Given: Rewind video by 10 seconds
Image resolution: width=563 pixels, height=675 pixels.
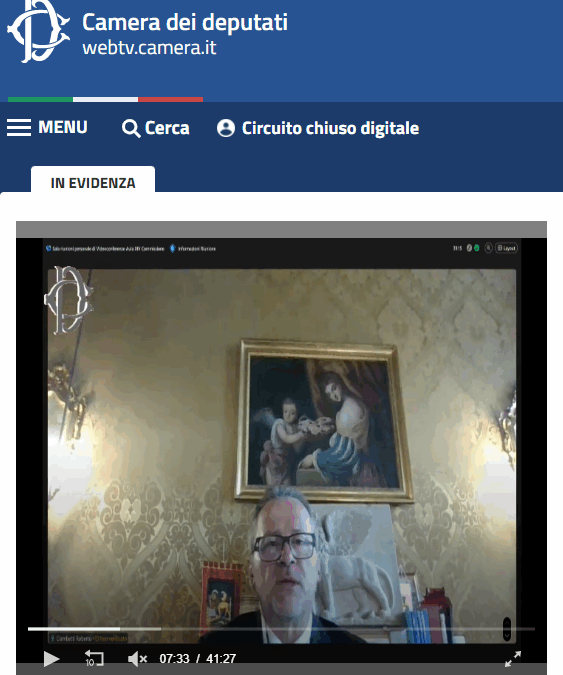Looking at the screenshot, I should (x=94, y=658).
